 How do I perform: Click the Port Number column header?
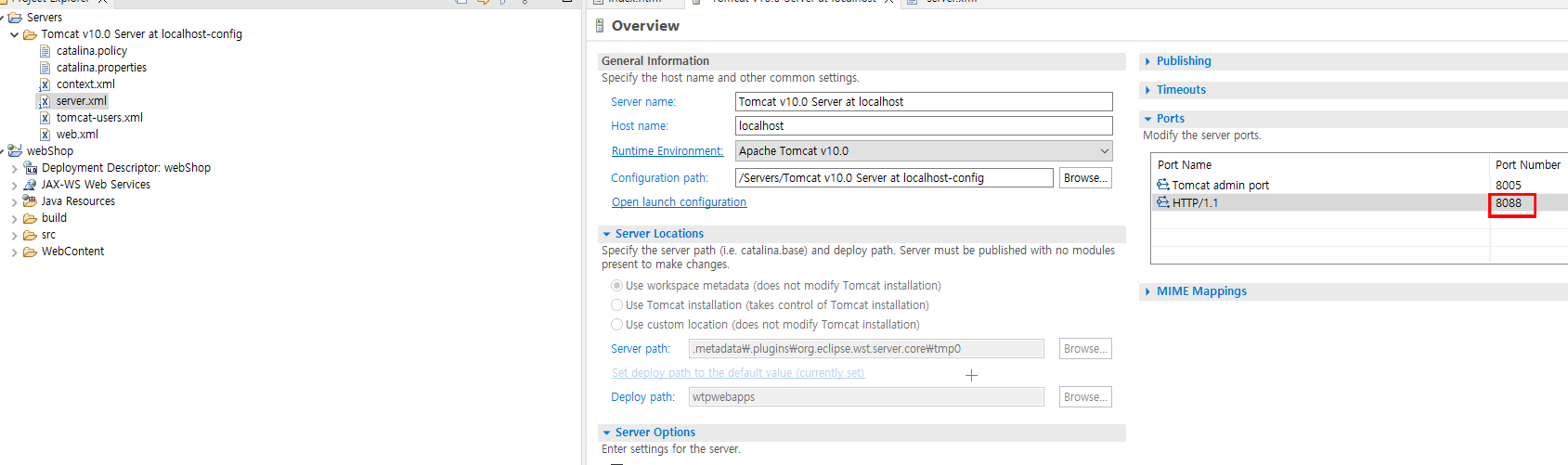[x=1528, y=164]
